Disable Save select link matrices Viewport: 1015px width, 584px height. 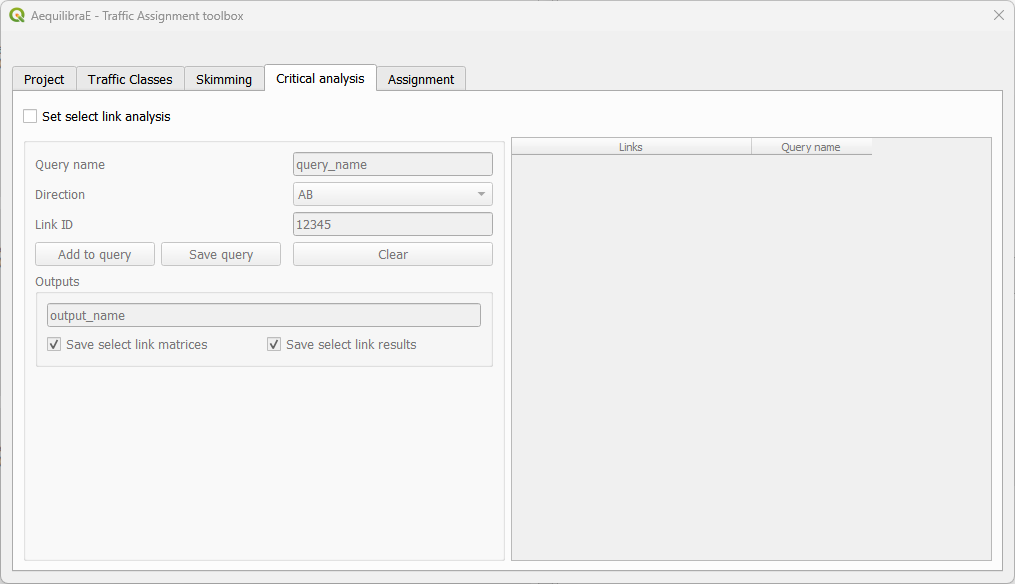[x=53, y=344]
